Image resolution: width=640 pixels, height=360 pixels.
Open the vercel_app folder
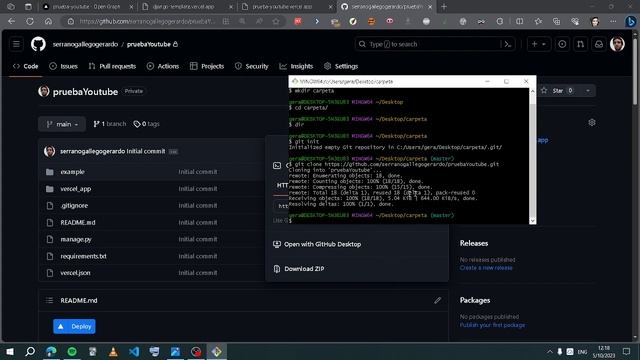point(76,189)
